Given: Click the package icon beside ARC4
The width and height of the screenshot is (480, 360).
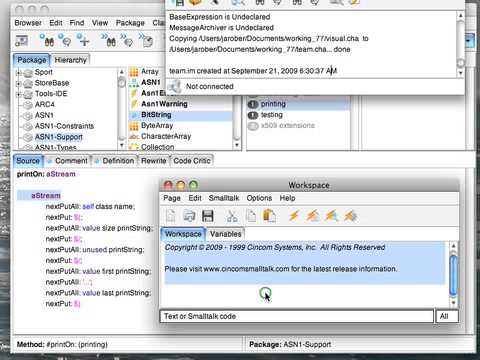Looking at the screenshot, I should point(28,105).
